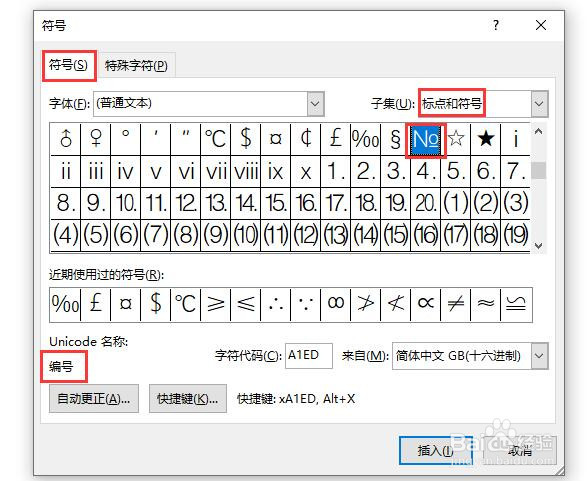Select the pound £ symbol in symbol grid
This screenshot has height=481, width=587.
(335, 139)
